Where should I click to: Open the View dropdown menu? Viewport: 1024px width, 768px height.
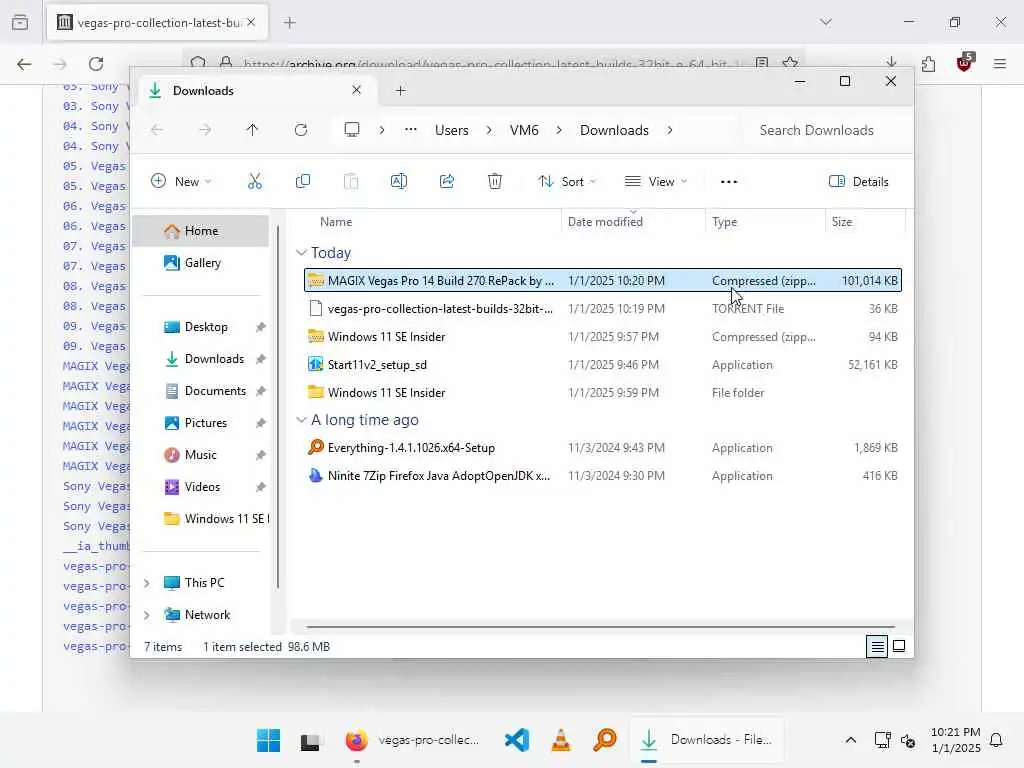(x=656, y=182)
